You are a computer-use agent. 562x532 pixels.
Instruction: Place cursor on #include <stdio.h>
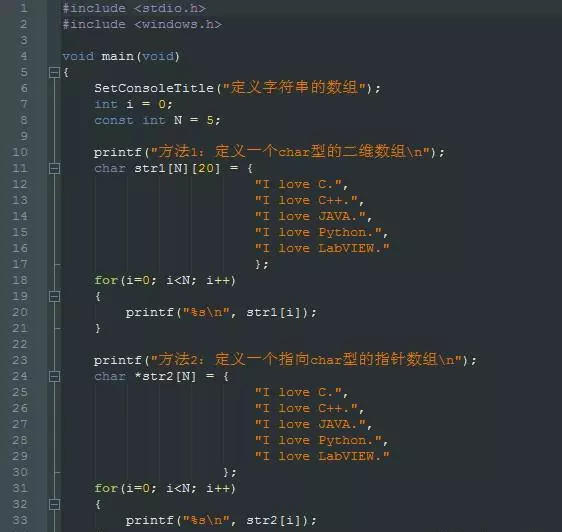[x=134, y=8]
